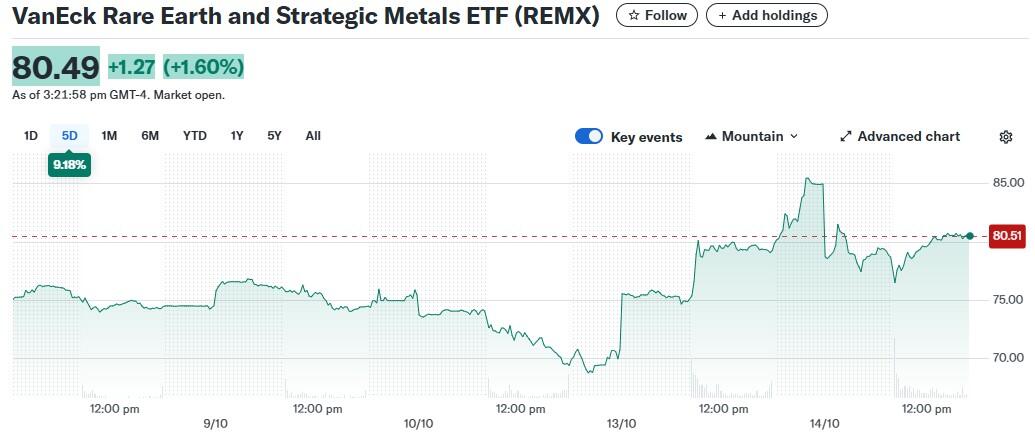Select the 1Y time range
Image resolution: width=1035 pixels, height=446 pixels.
[x=237, y=136]
